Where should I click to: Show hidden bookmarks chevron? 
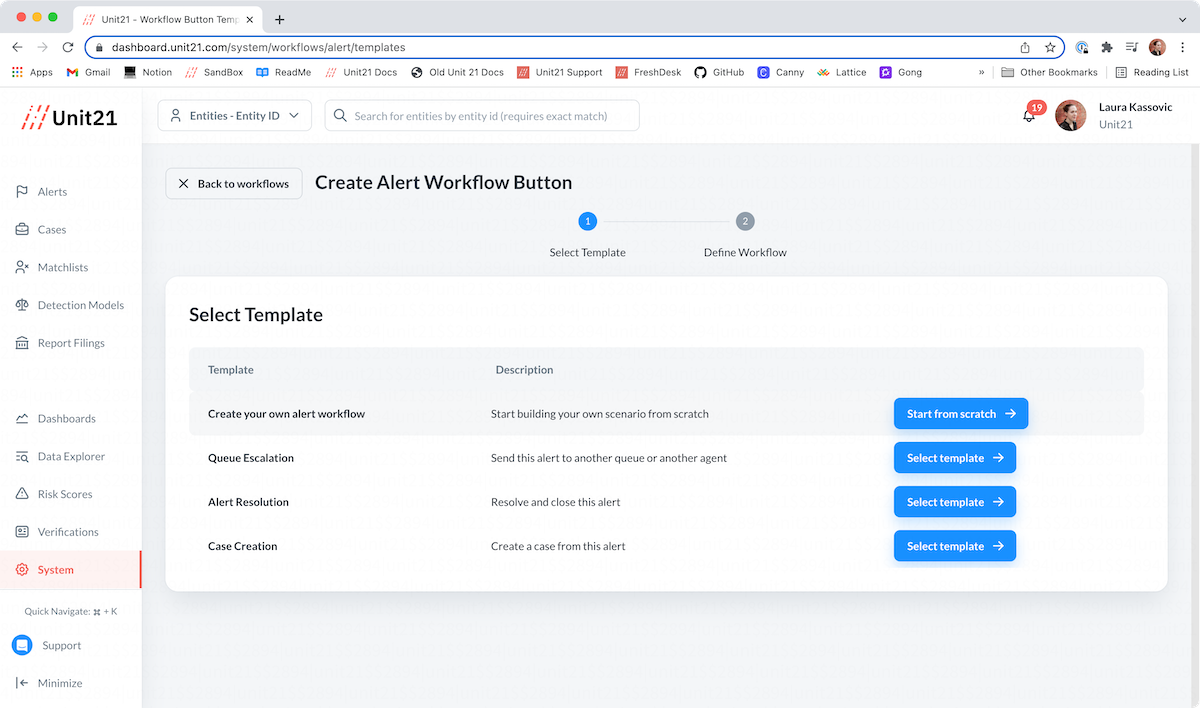pos(981,72)
